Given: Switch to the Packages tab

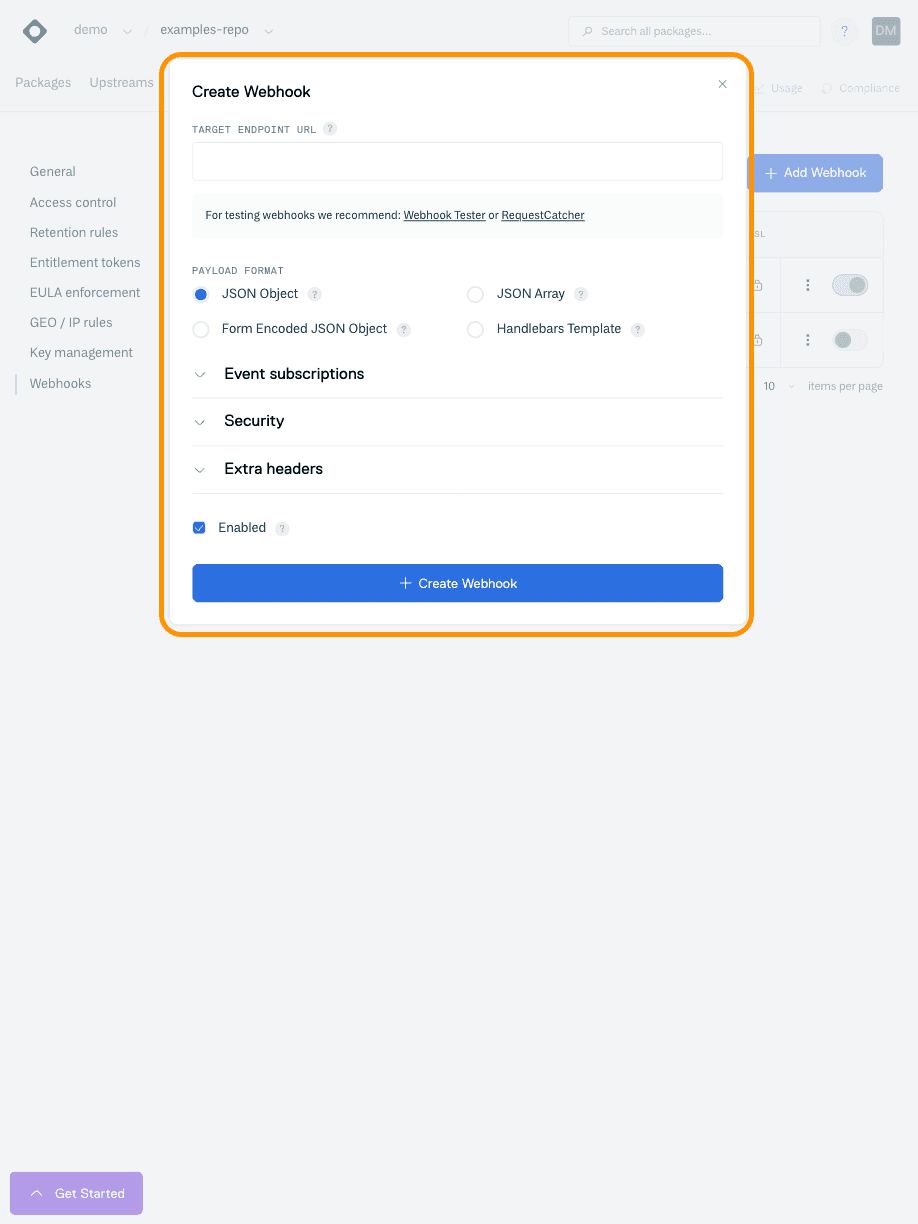Looking at the screenshot, I should [43, 82].
